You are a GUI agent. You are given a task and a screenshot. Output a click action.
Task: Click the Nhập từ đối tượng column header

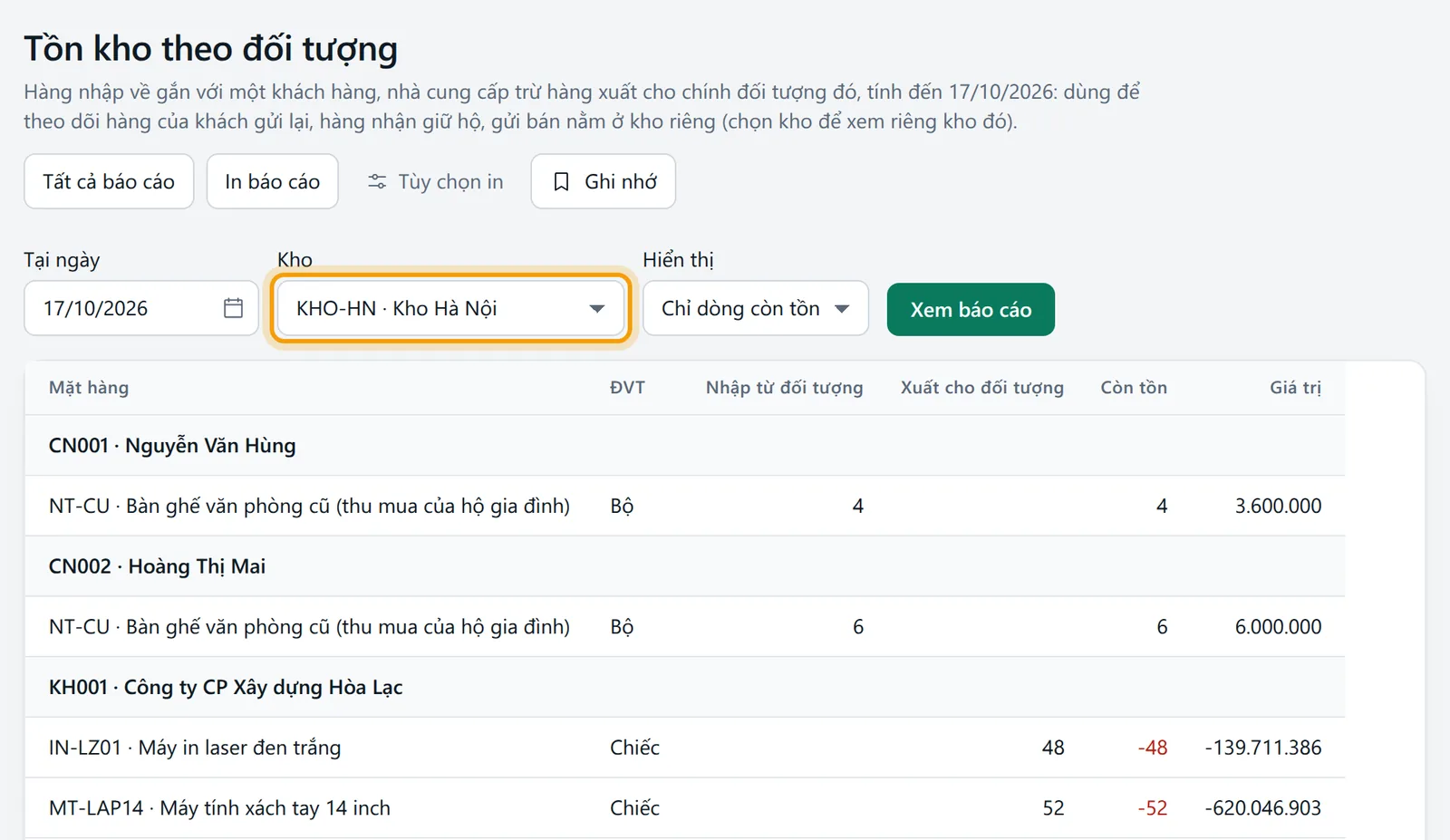pos(784,388)
